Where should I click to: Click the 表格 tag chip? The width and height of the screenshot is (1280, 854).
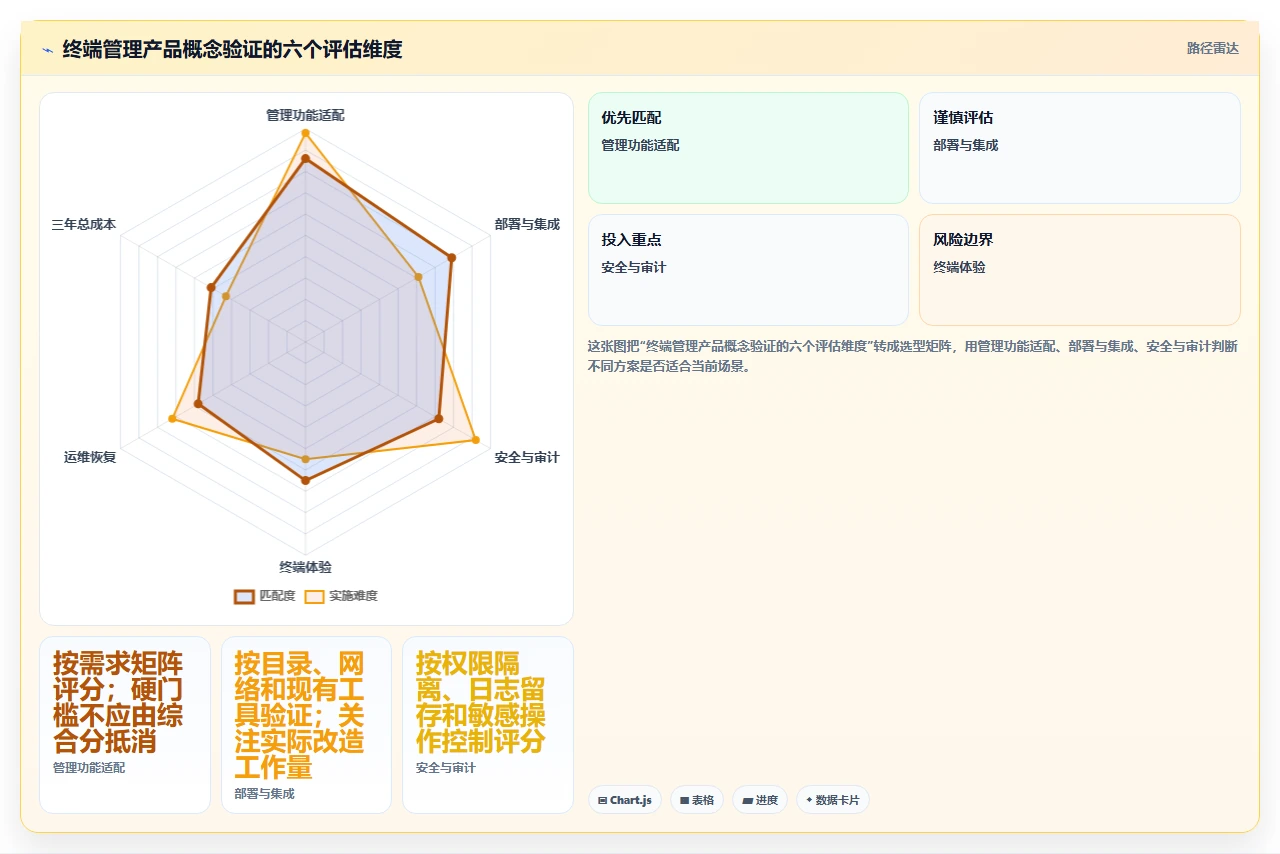click(697, 800)
